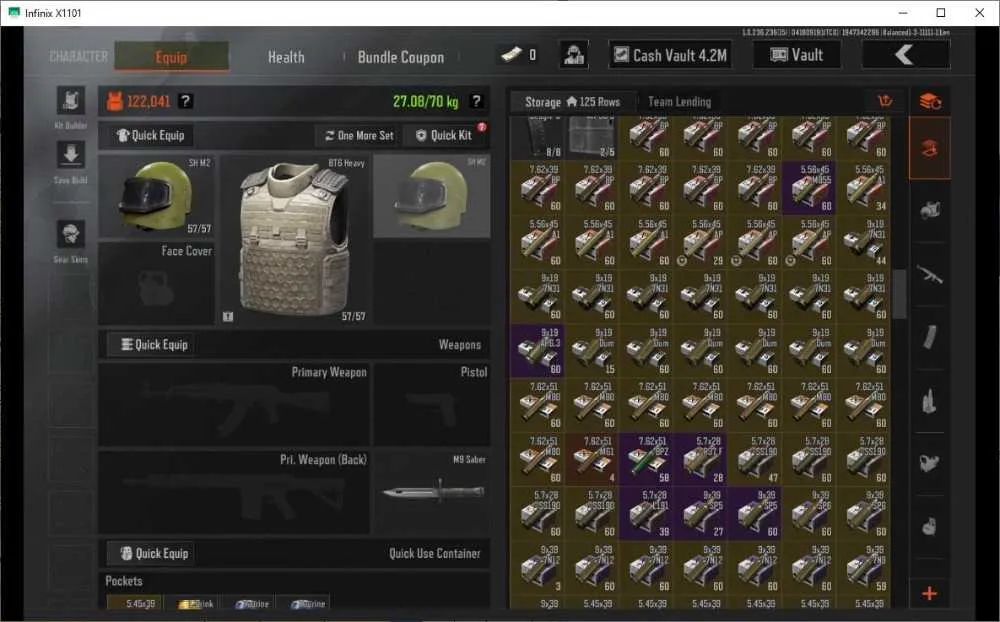Open the Quick Kit button
Viewport: 1000px width, 622px height.
pyautogui.click(x=444, y=135)
